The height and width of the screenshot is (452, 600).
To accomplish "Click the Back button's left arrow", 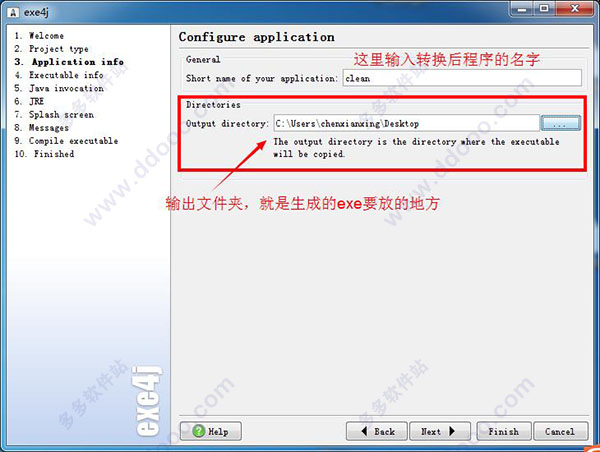I will pyautogui.click(x=364, y=431).
